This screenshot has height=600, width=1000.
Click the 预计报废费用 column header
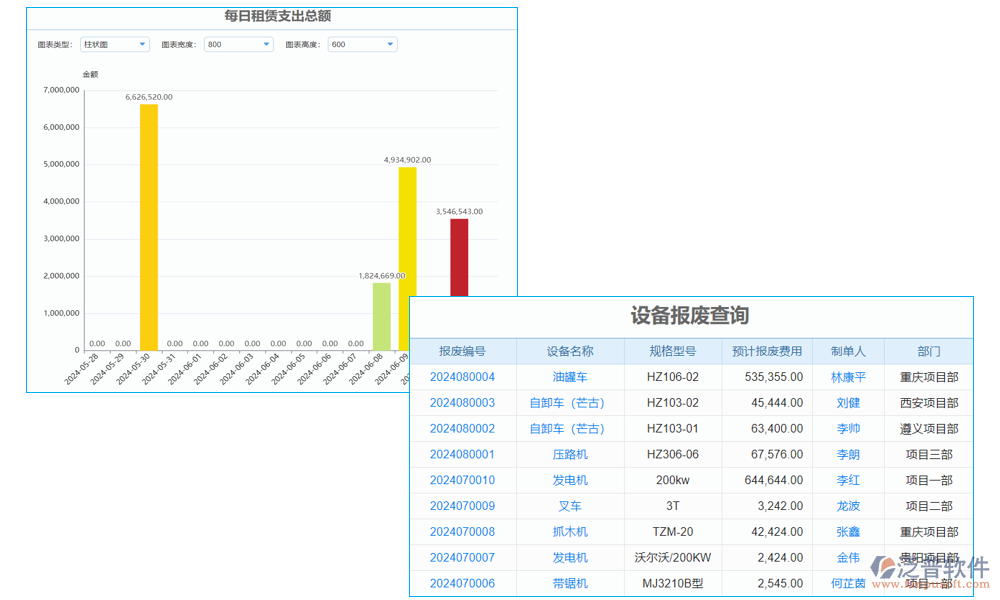tap(767, 350)
